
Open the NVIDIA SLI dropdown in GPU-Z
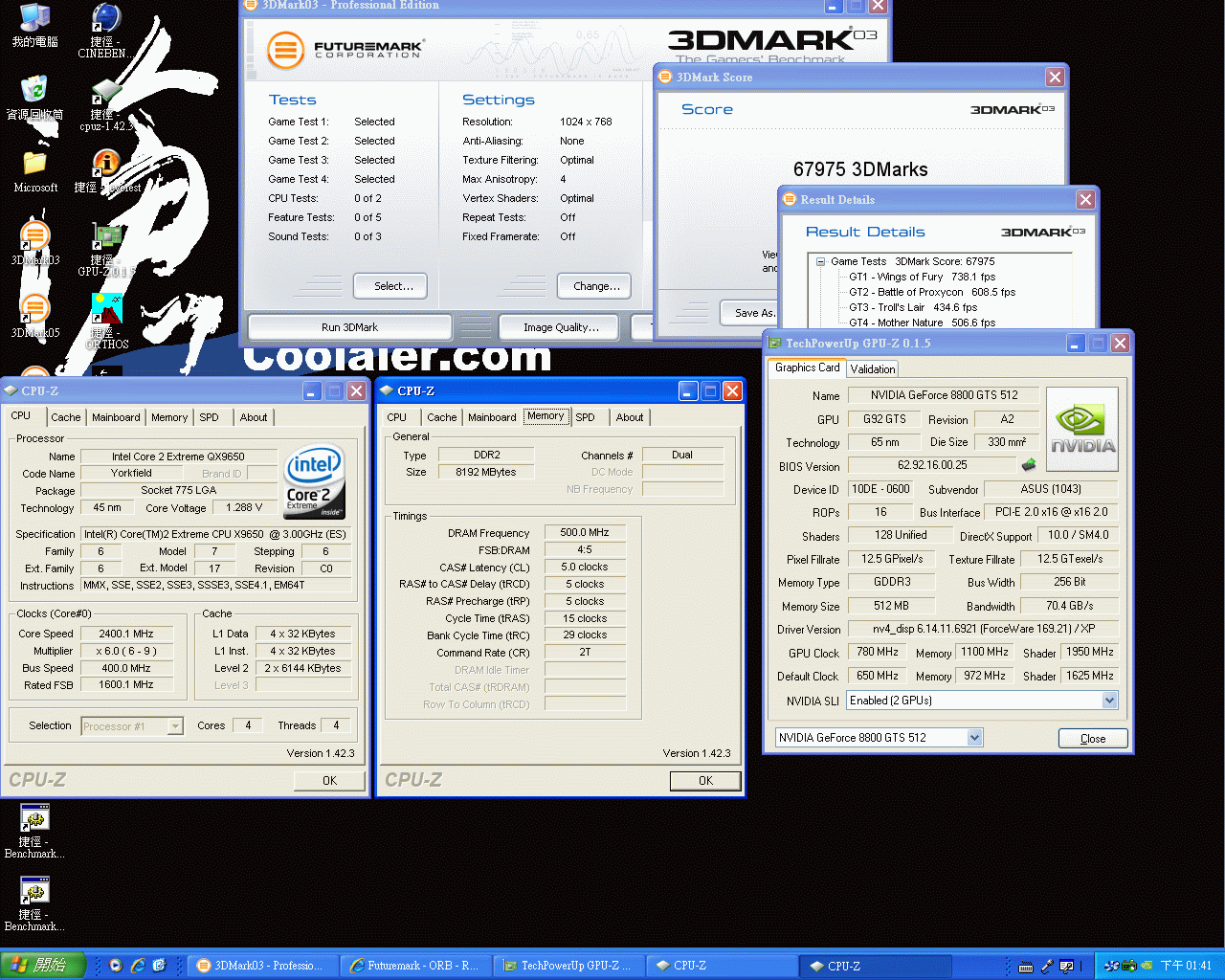coord(1109,701)
